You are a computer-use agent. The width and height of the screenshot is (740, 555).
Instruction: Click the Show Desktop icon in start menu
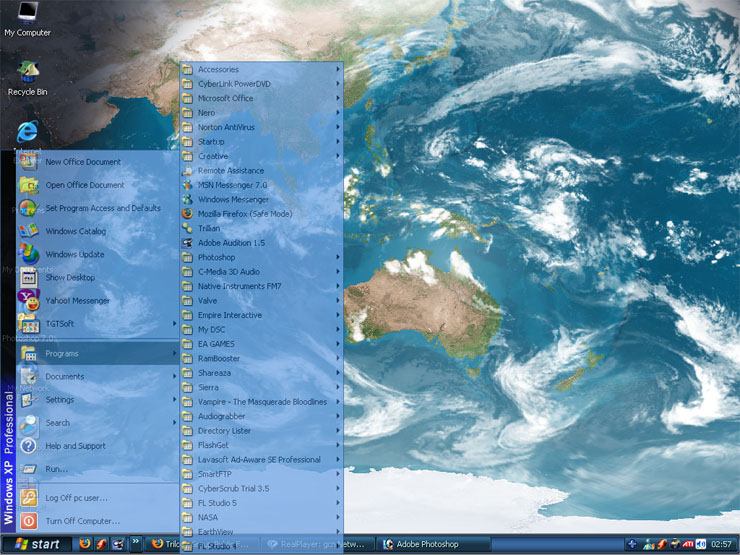point(28,278)
